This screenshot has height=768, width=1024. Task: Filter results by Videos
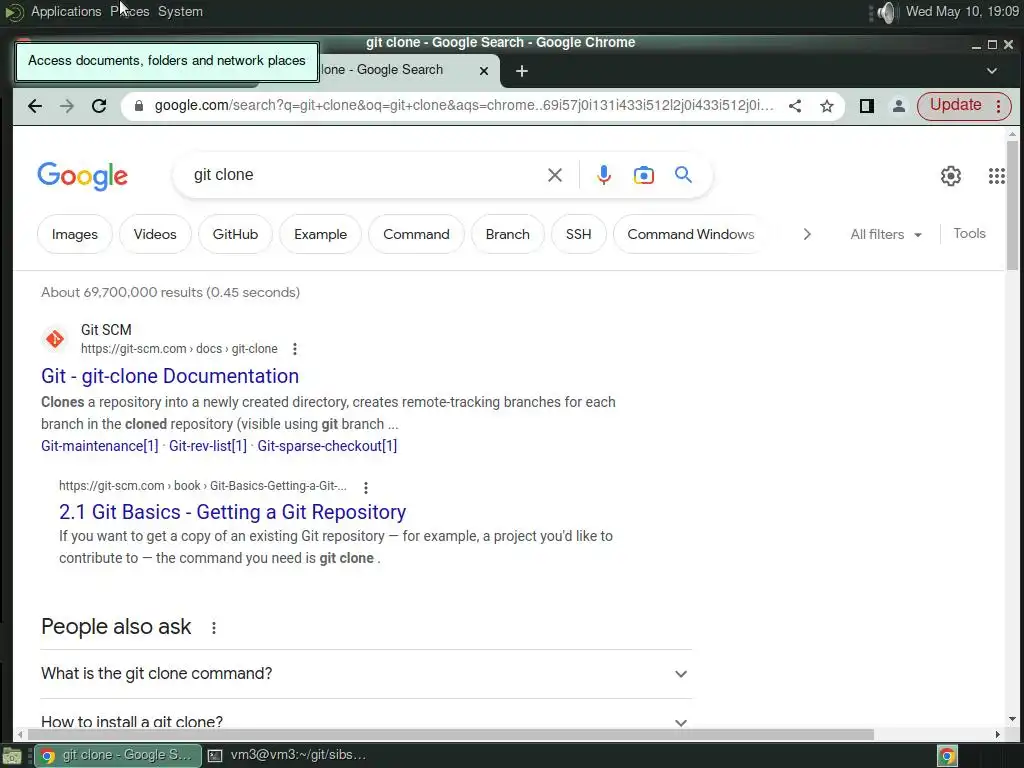pos(155,234)
